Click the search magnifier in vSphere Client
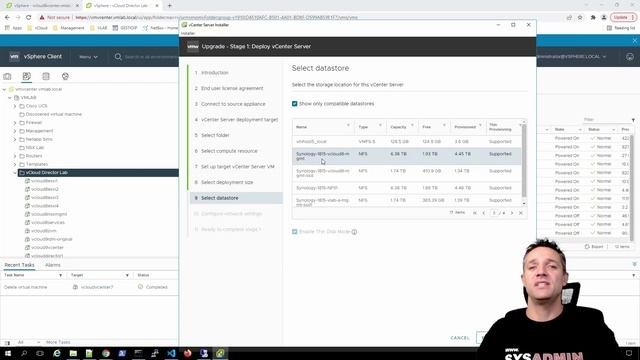The image size is (640, 360). click(x=118, y=57)
